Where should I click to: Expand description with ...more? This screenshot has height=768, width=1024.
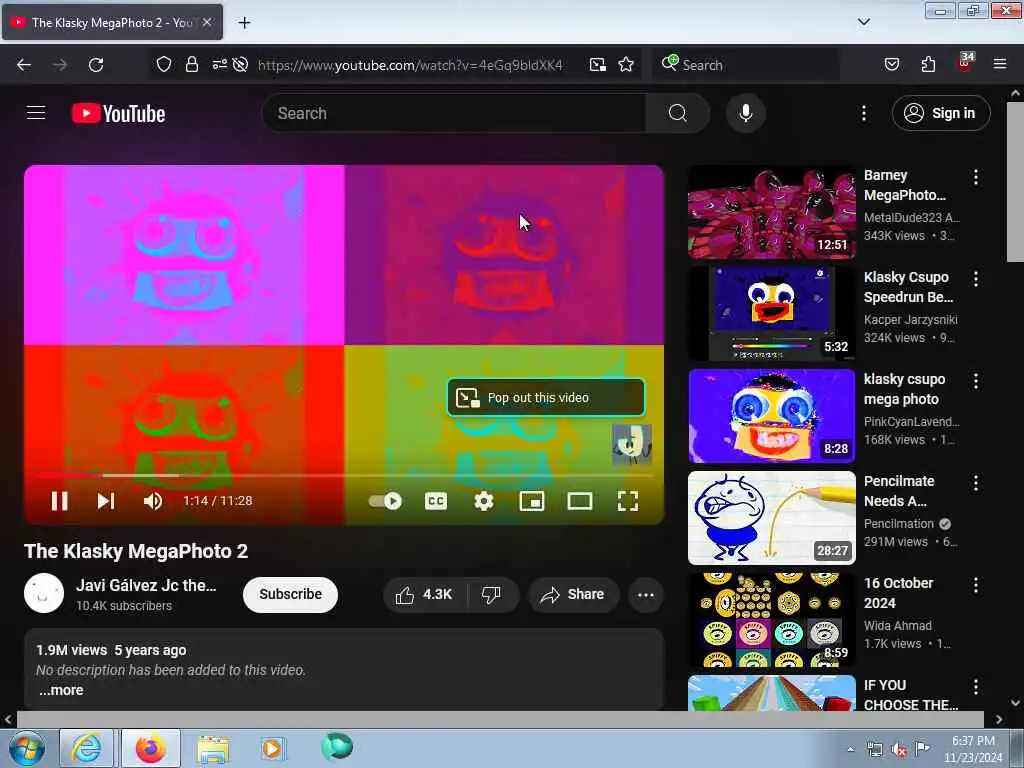click(x=61, y=690)
